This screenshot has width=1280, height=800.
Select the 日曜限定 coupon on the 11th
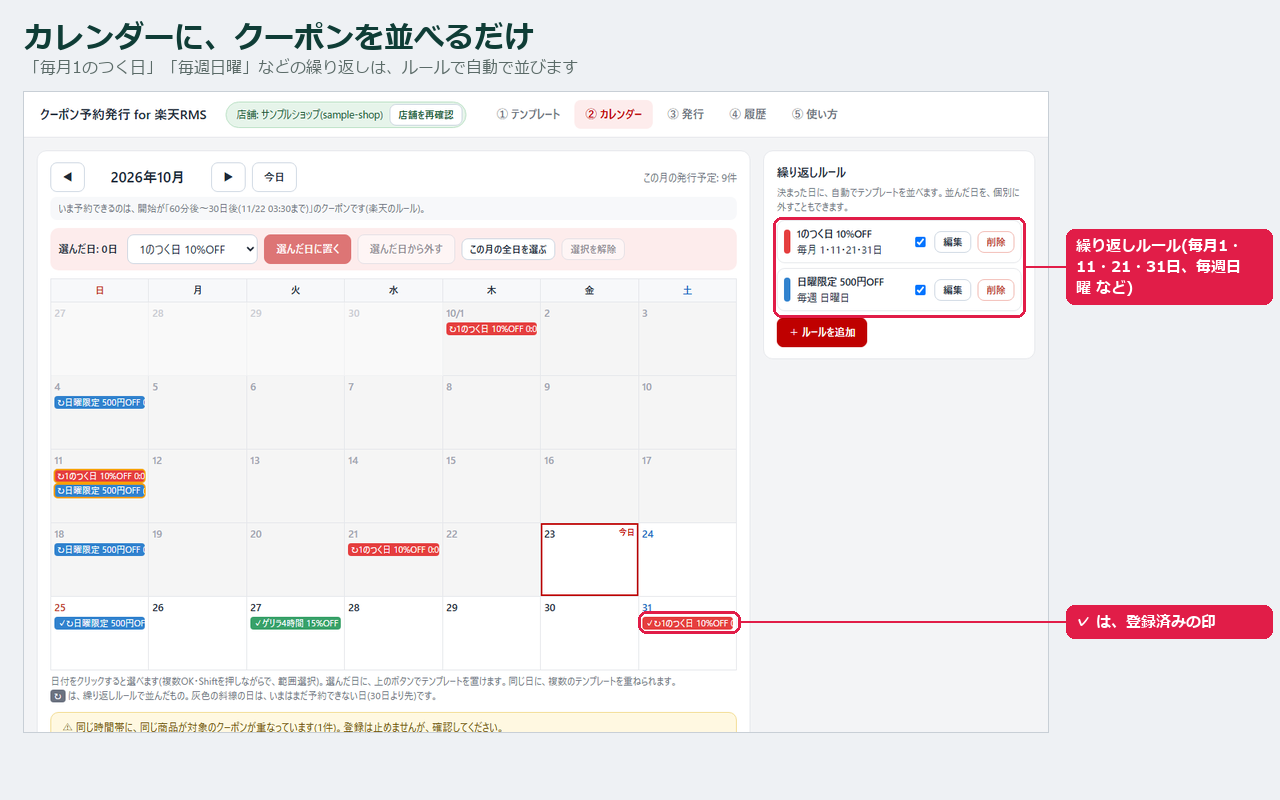point(99,491)
